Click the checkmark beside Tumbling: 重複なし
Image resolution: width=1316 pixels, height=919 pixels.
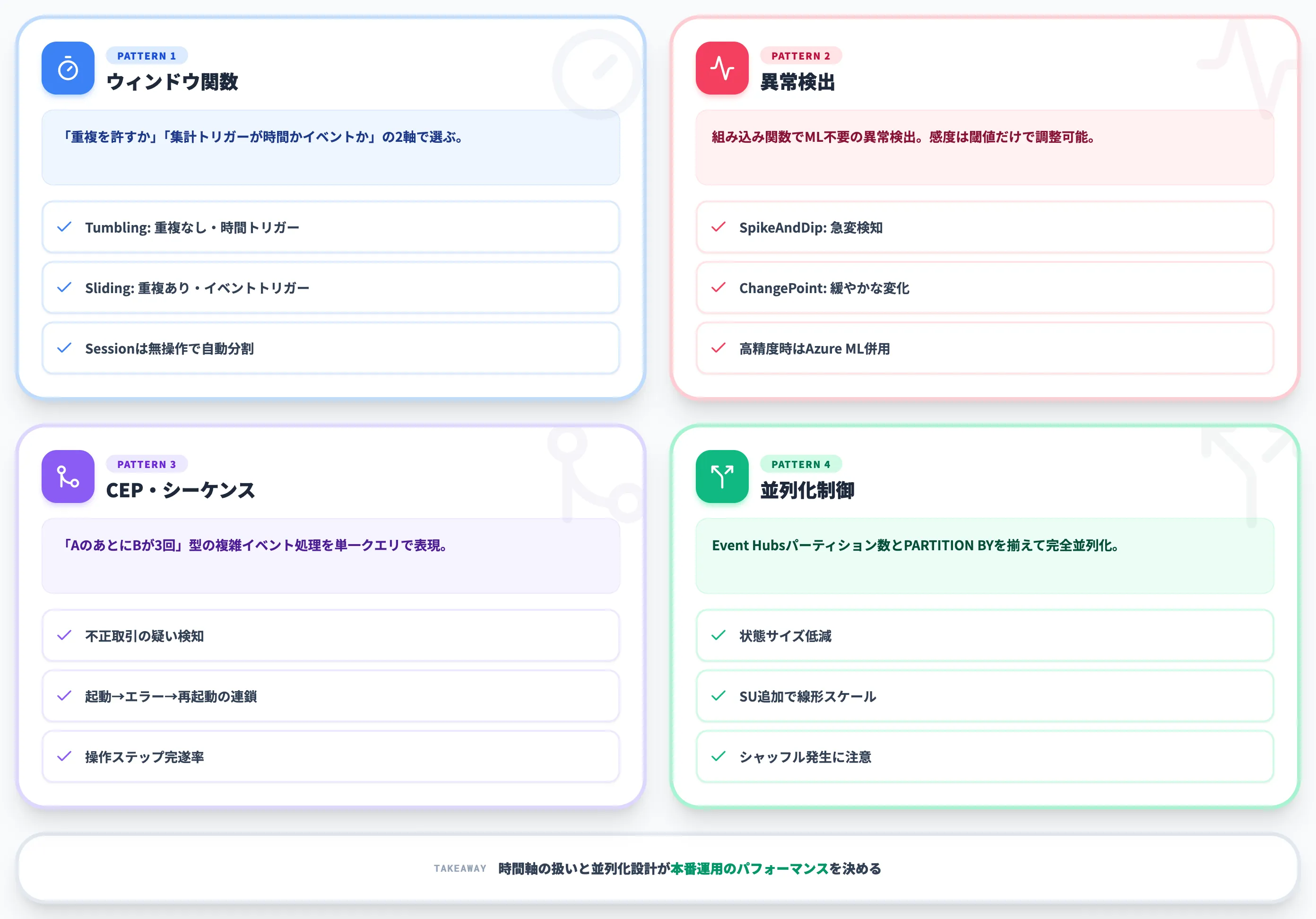65,227
